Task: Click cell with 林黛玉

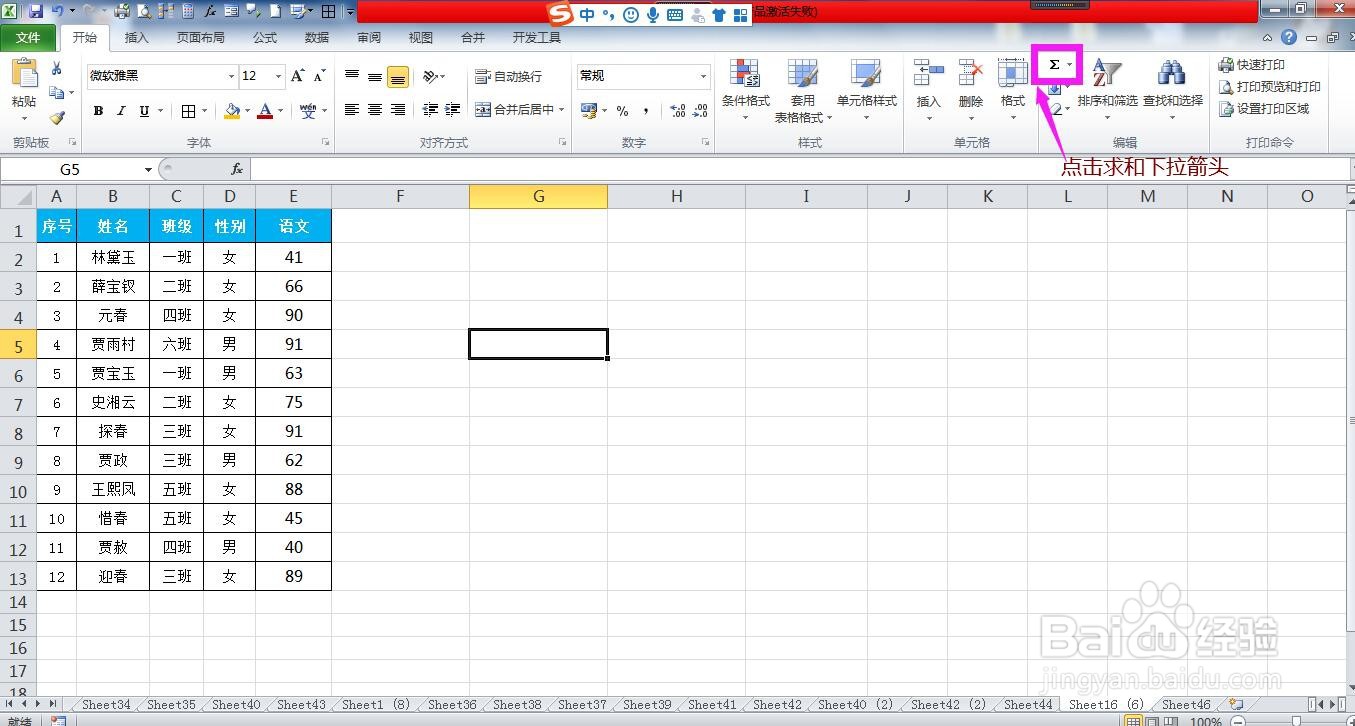Action: (x=113, y=257)
